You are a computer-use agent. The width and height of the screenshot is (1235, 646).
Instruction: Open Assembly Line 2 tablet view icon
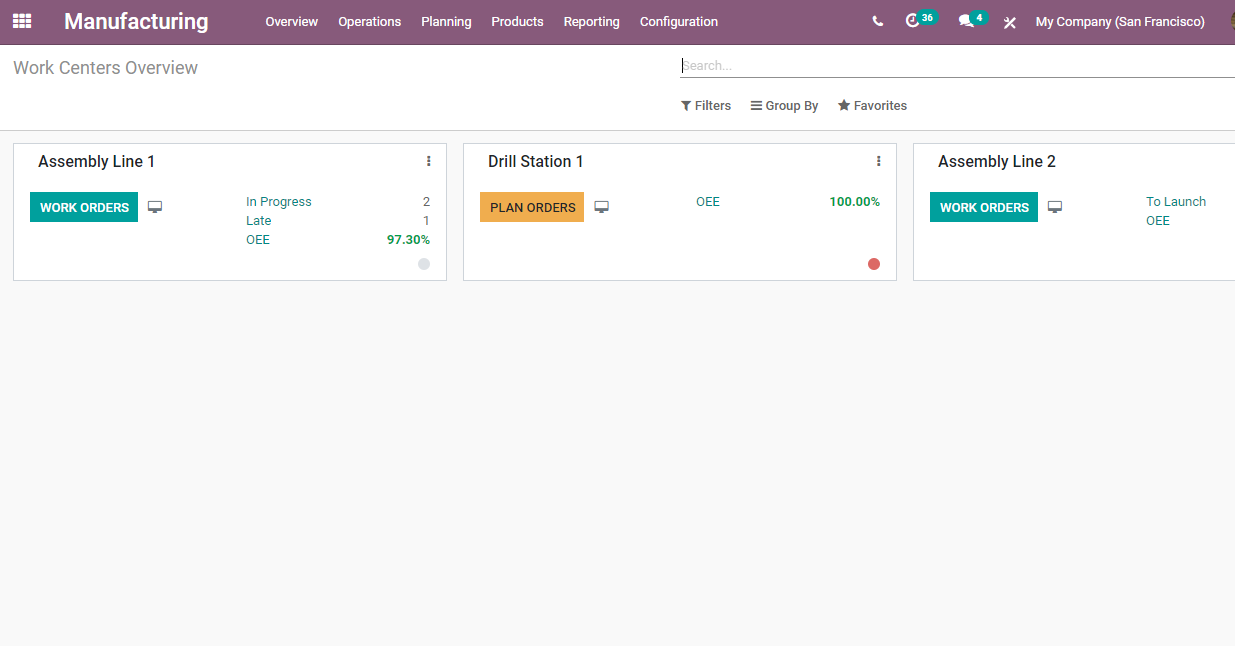point(1055,207)
